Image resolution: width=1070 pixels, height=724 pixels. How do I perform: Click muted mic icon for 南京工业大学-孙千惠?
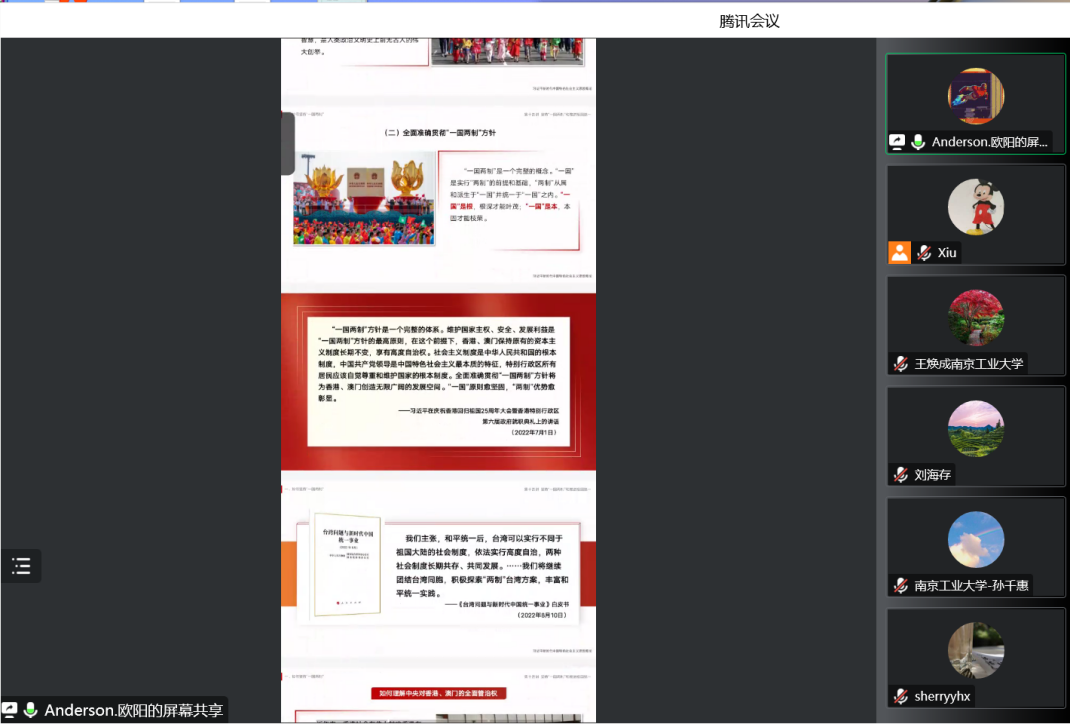click(901, 586)
